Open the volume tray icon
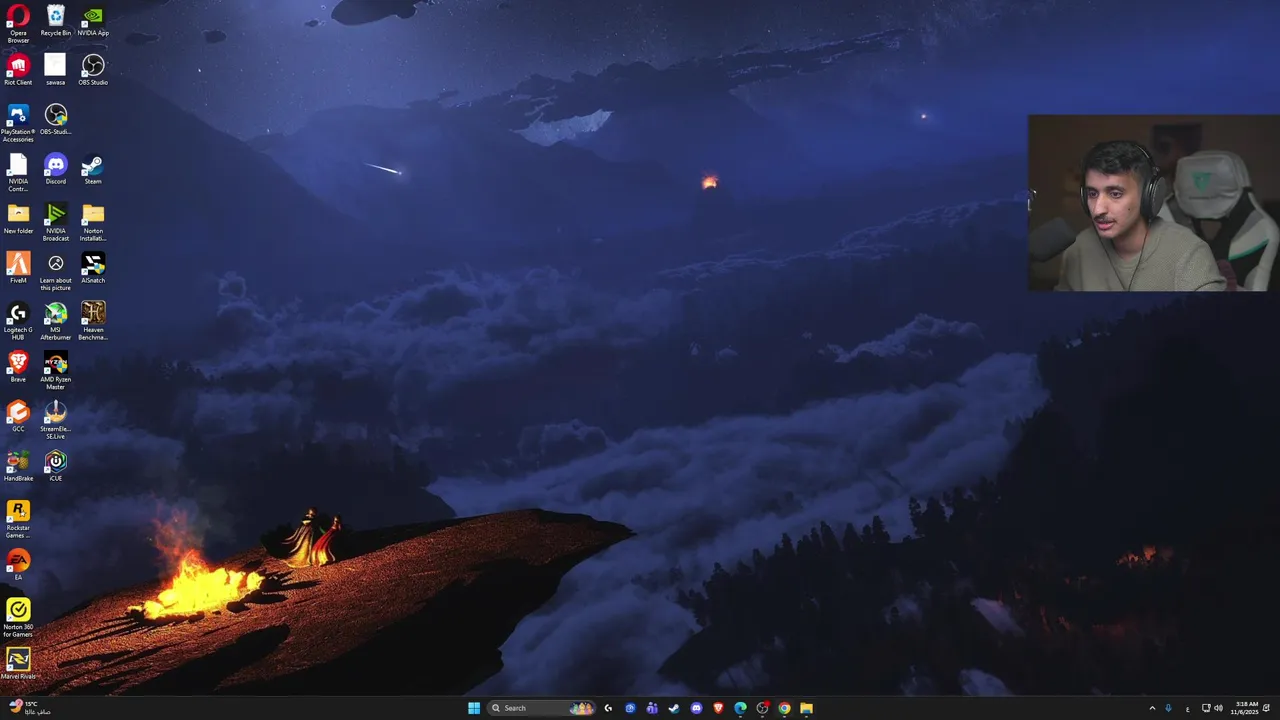 (x=1218, y=708)
